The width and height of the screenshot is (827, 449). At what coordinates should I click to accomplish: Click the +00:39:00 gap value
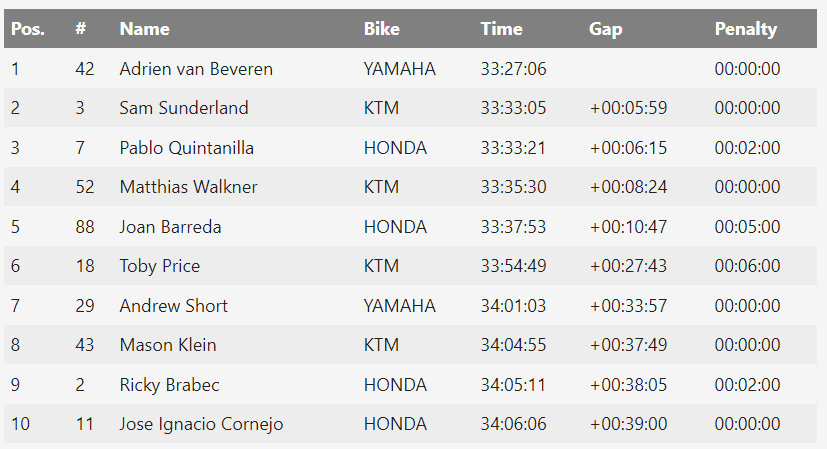(629, 424)
